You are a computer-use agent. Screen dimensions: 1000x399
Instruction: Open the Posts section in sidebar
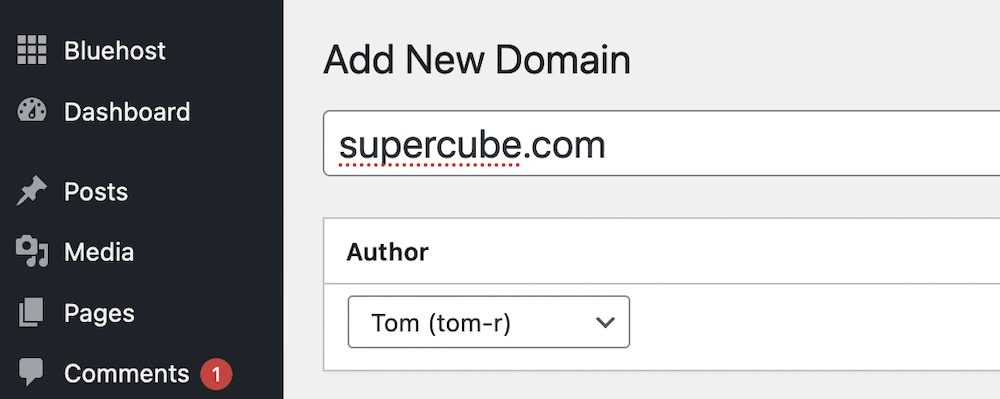96,192
